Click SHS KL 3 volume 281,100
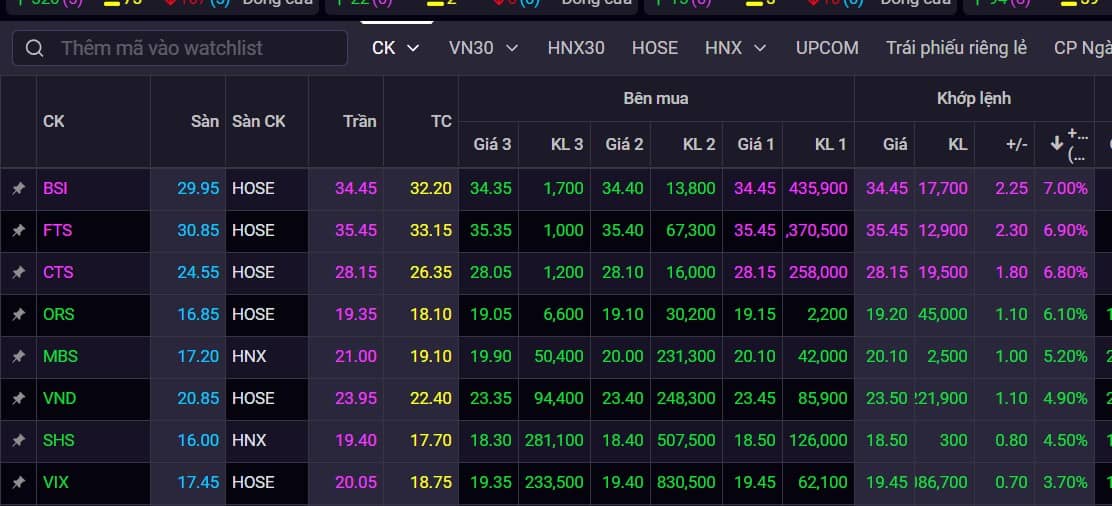Screen dimensions: 1112x506 pos(554,440)
